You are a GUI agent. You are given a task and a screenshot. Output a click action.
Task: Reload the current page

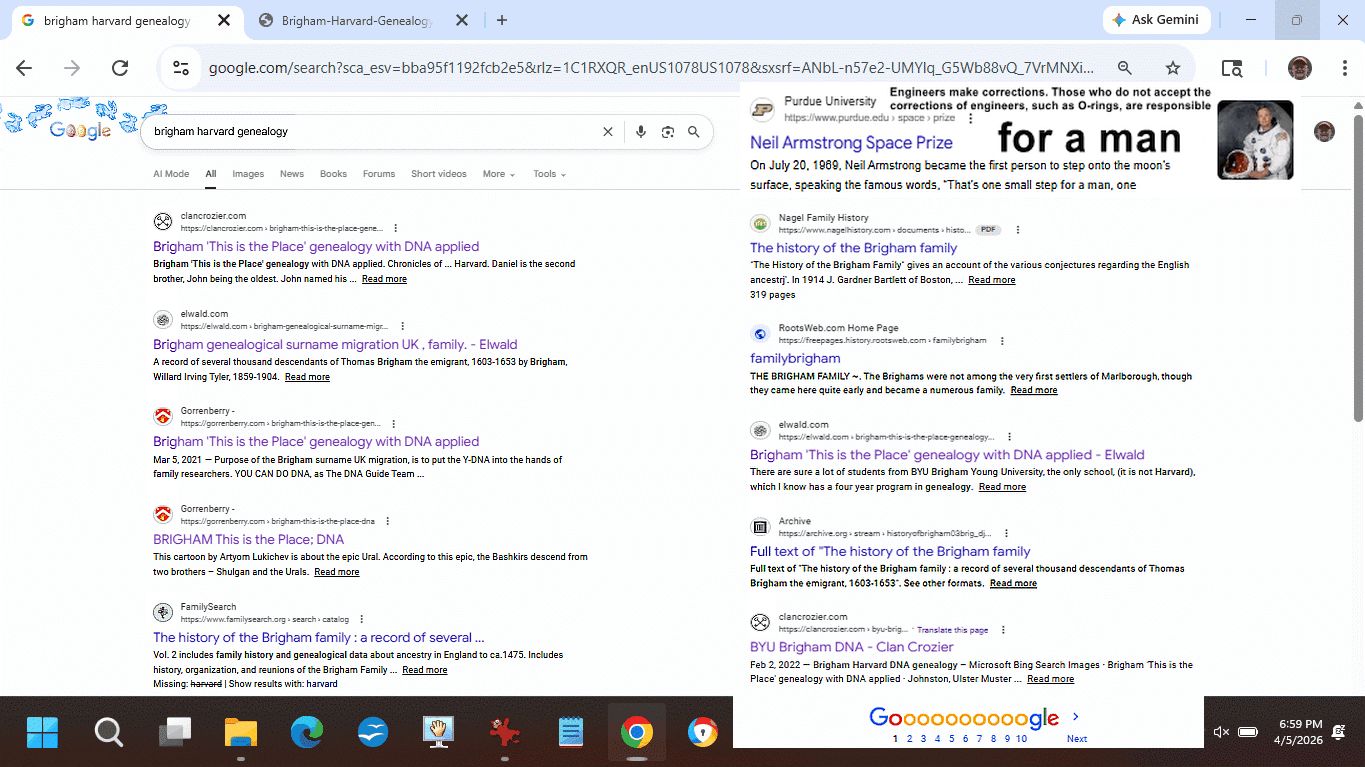point(120,68)
